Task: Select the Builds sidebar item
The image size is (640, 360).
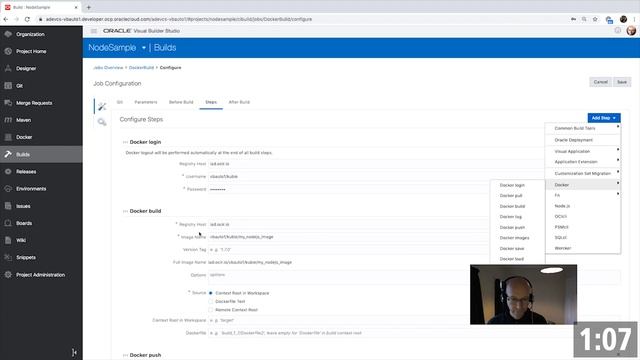Action: pos(41,154)
